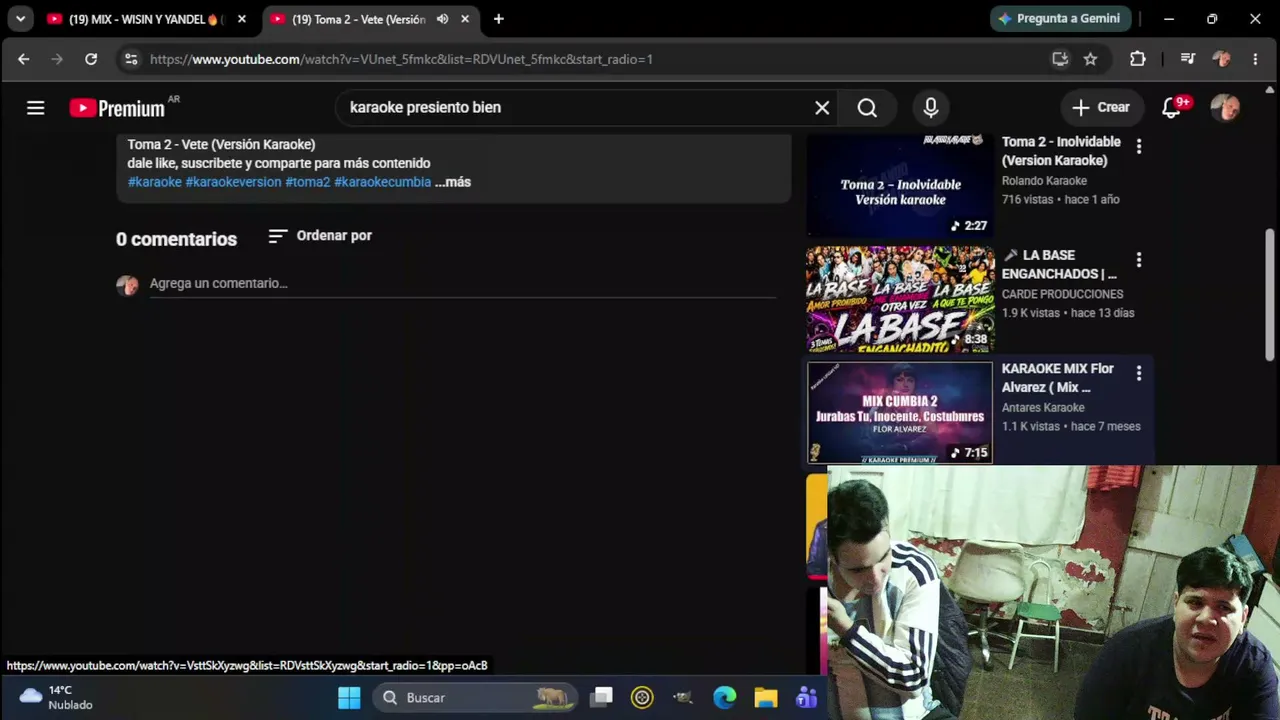1280x720 pixels.
Task: Launch Microsoft Edge from the taskbar
Action: [724, 698]
